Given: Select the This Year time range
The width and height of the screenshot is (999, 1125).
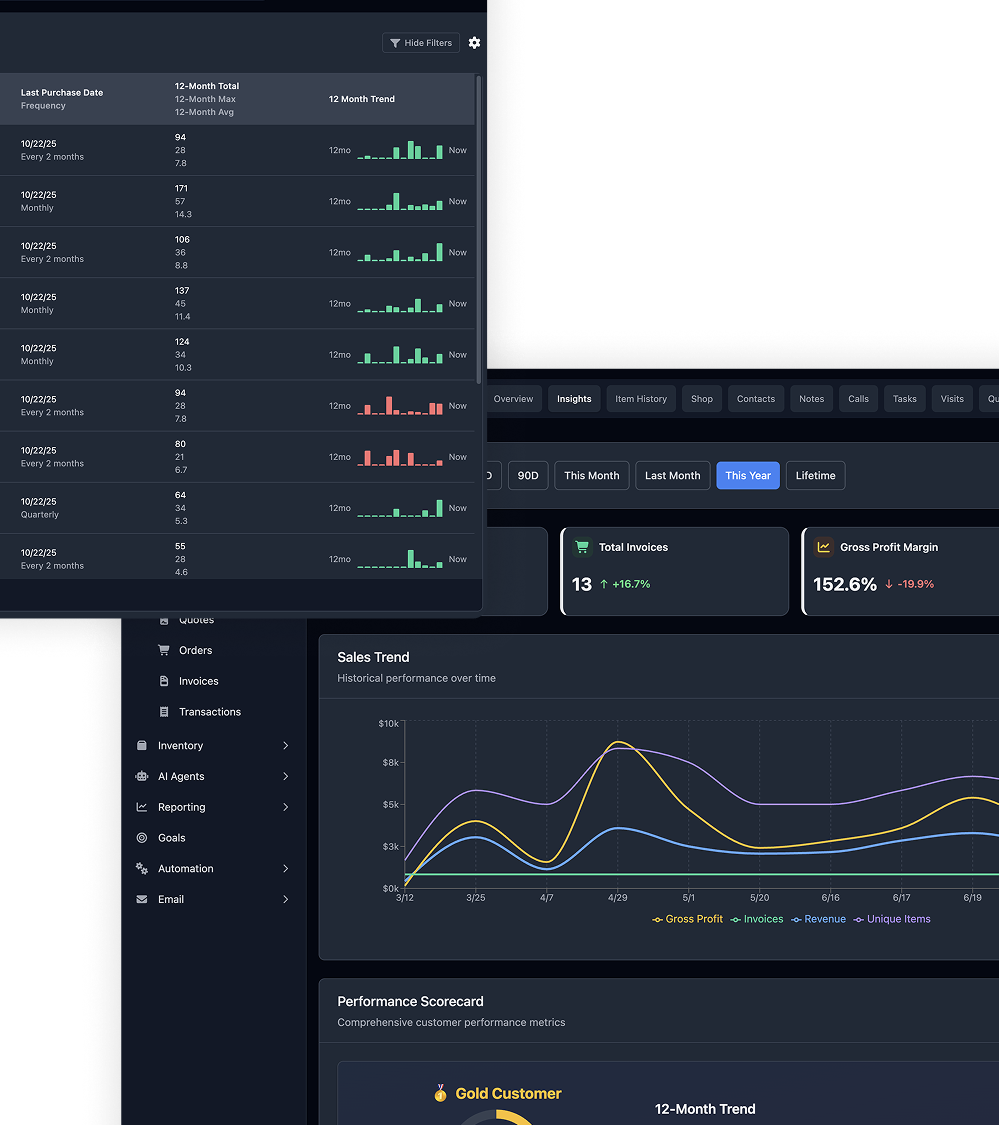Looking at the screenshot, I should 748,476.
